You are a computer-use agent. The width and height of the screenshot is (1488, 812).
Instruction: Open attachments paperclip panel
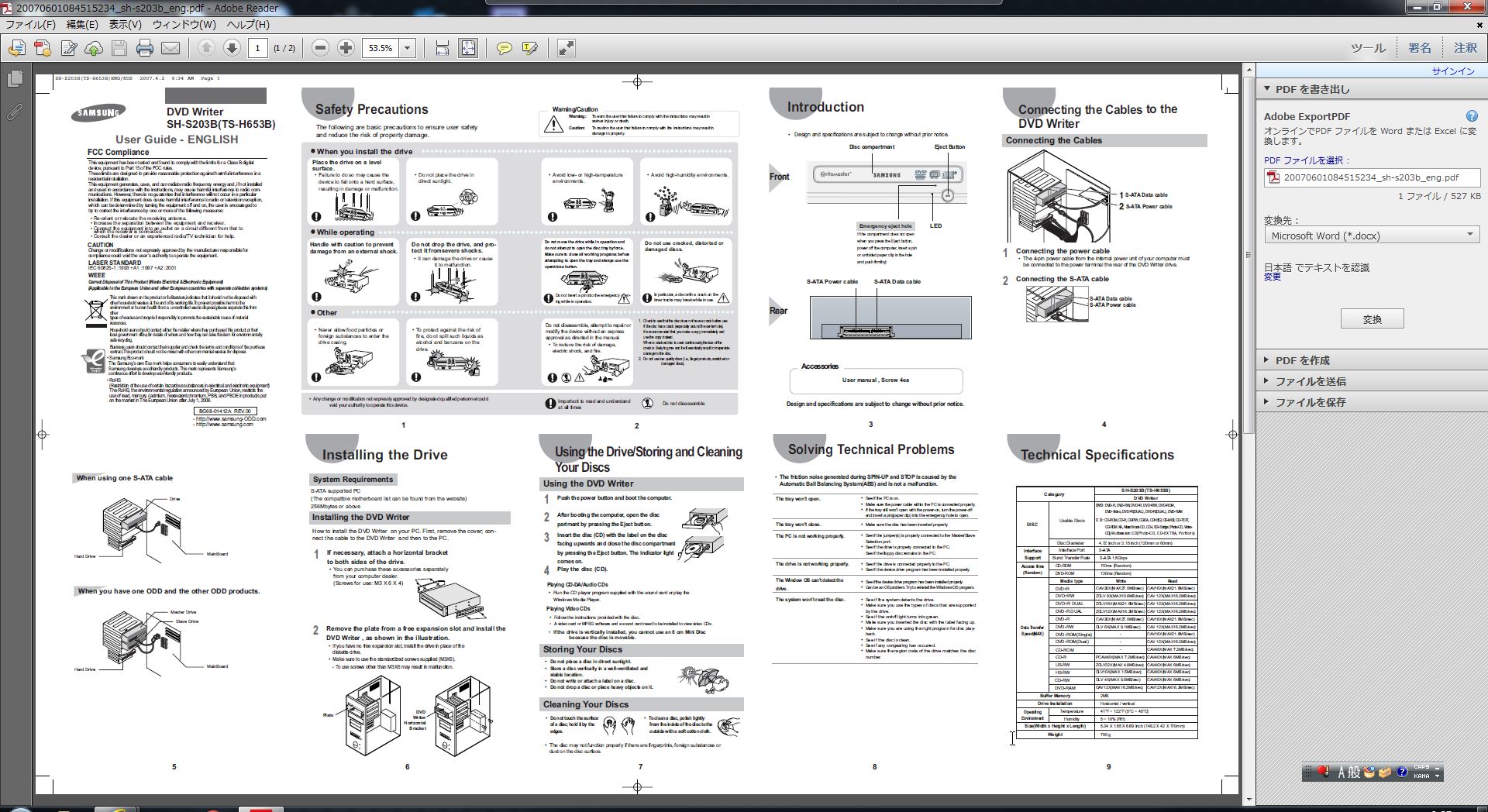[15, 112]
